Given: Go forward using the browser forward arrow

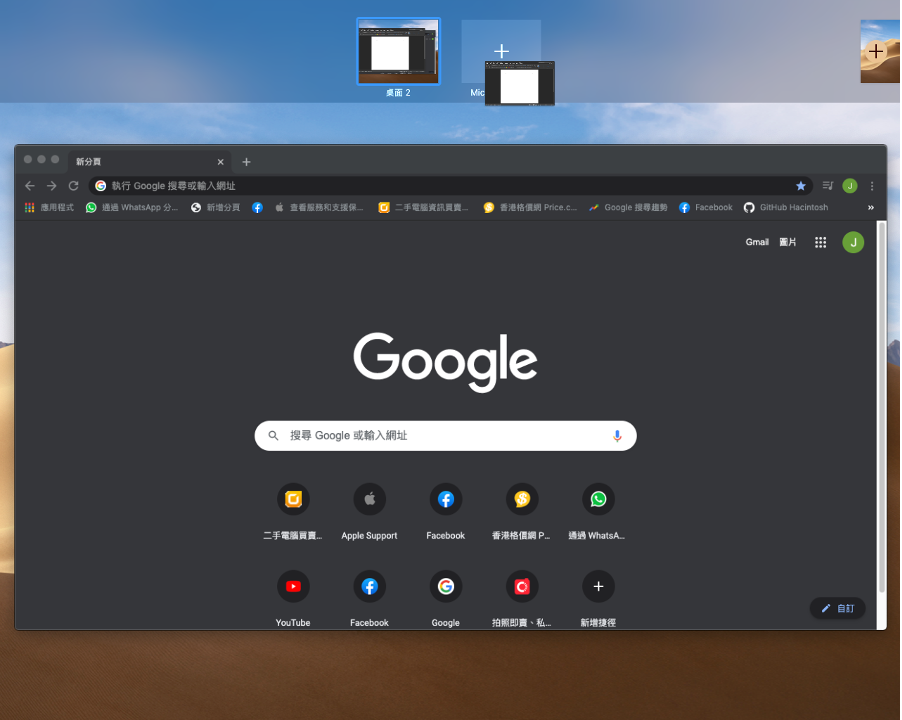Looking at the screenshot, I should (x=52, y=186).
